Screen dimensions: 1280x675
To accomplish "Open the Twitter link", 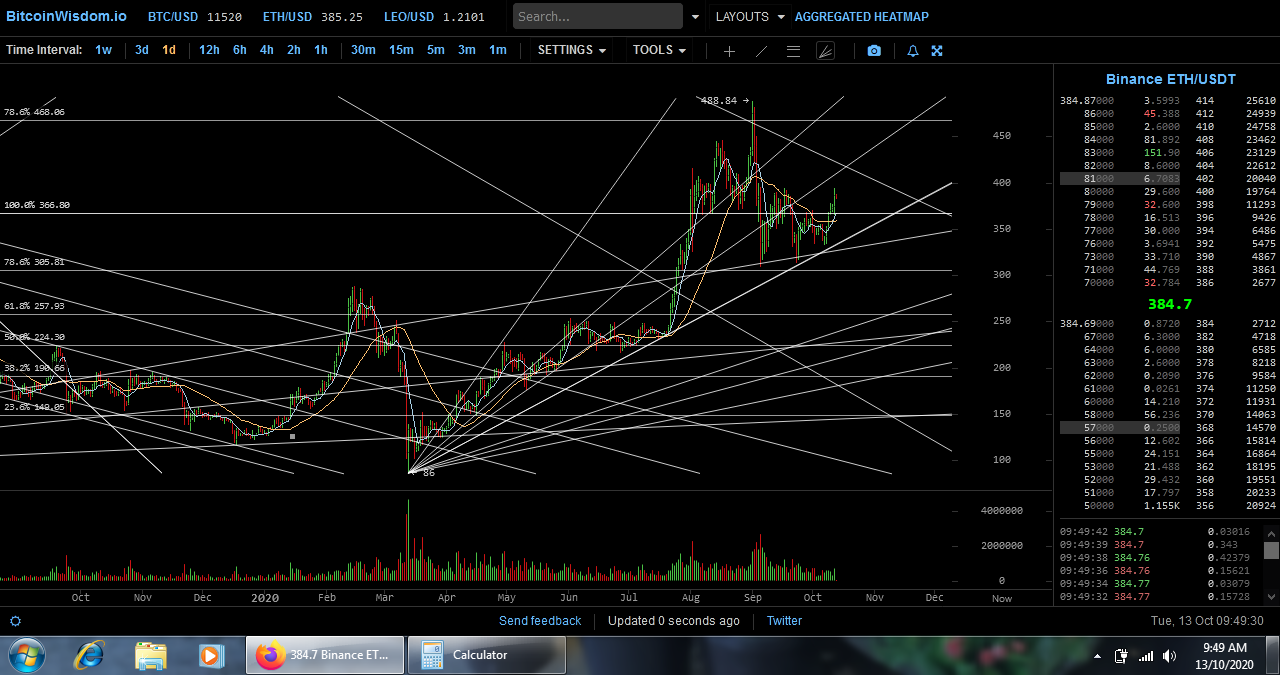I will (x=784, y=621).
